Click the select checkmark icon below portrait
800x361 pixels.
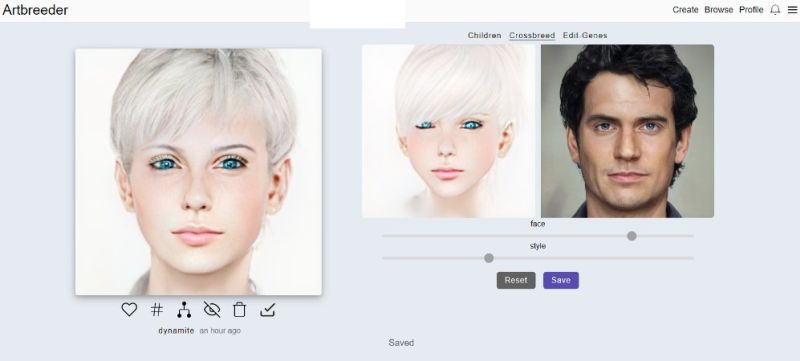pyautogui.click(x=267, y=310)
